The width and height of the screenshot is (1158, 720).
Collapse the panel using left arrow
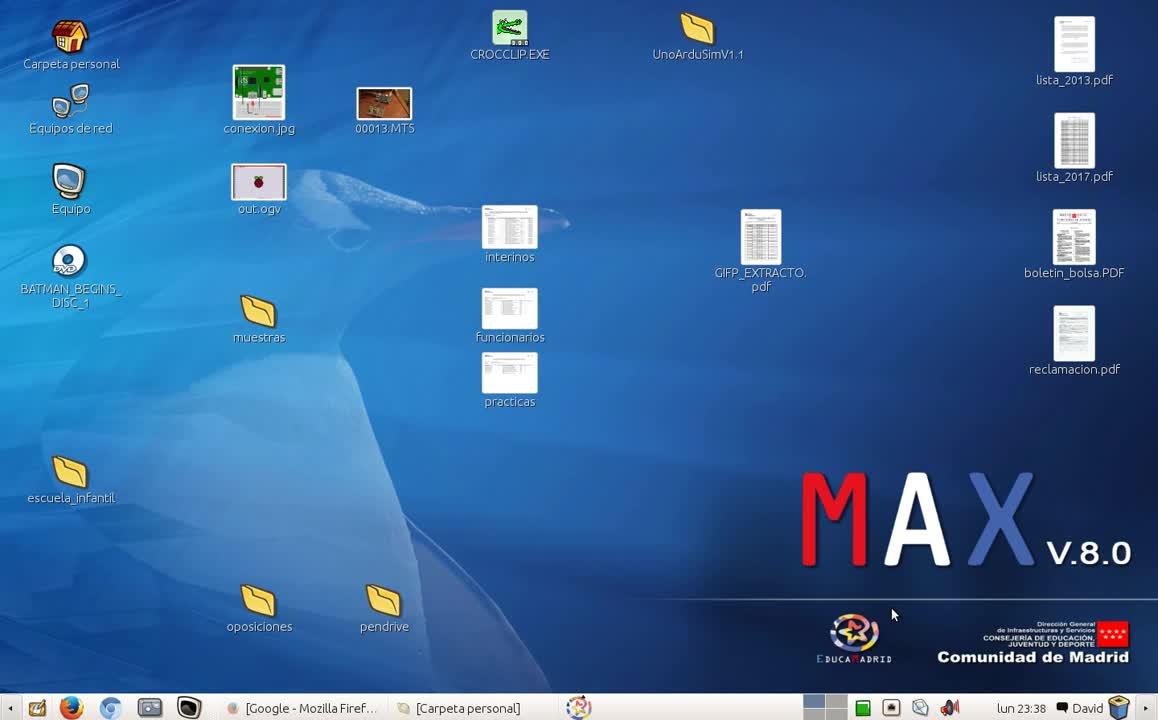click(10, 708)
